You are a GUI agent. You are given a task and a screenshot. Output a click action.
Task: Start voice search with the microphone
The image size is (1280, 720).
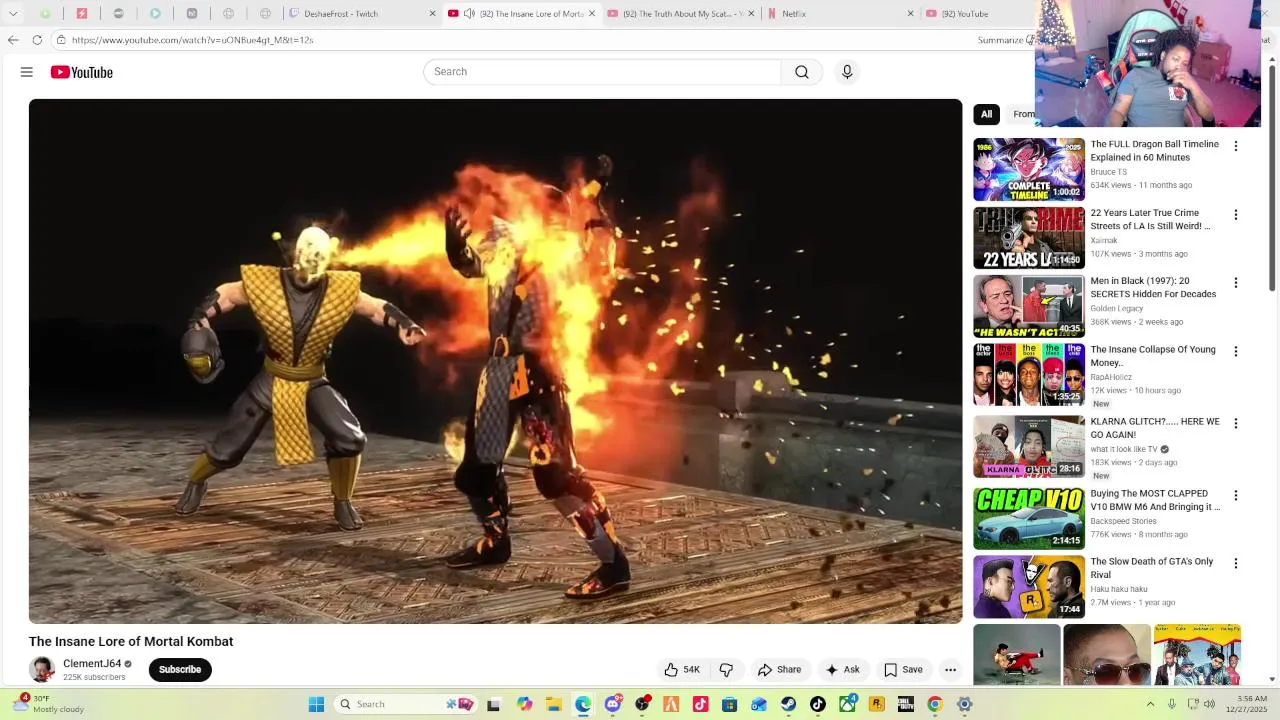click(x=847, y=72)
